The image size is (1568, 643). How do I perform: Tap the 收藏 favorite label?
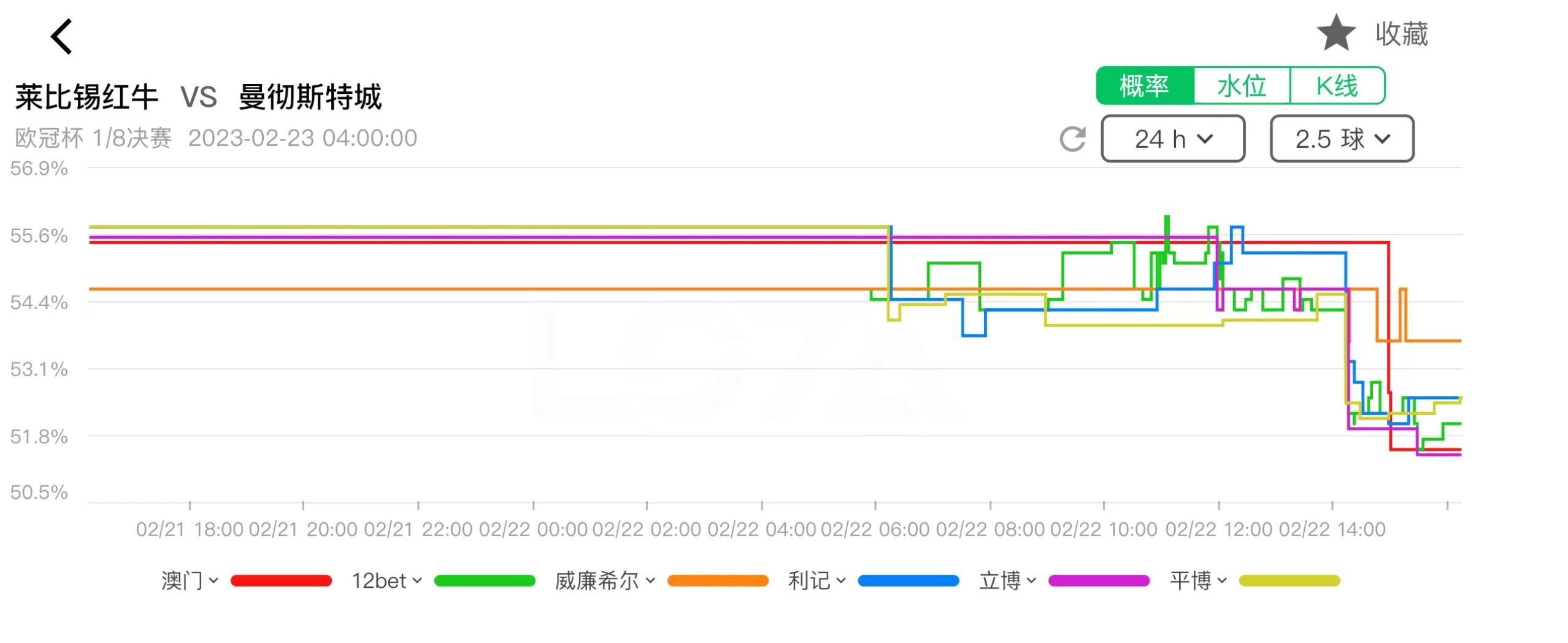[x=1402, y=34]
